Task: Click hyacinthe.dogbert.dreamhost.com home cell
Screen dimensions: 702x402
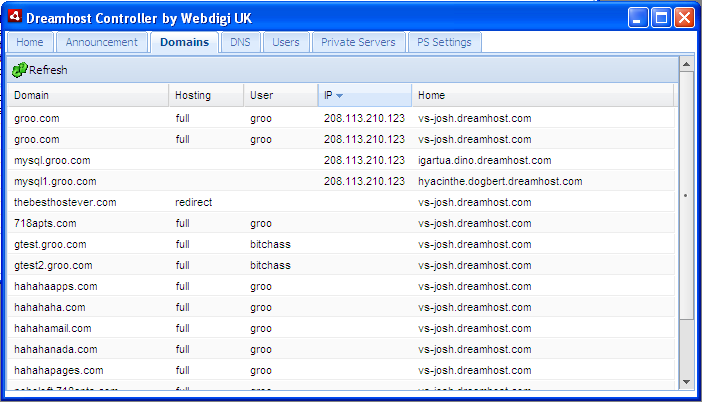Action: (x=500, y=181)
